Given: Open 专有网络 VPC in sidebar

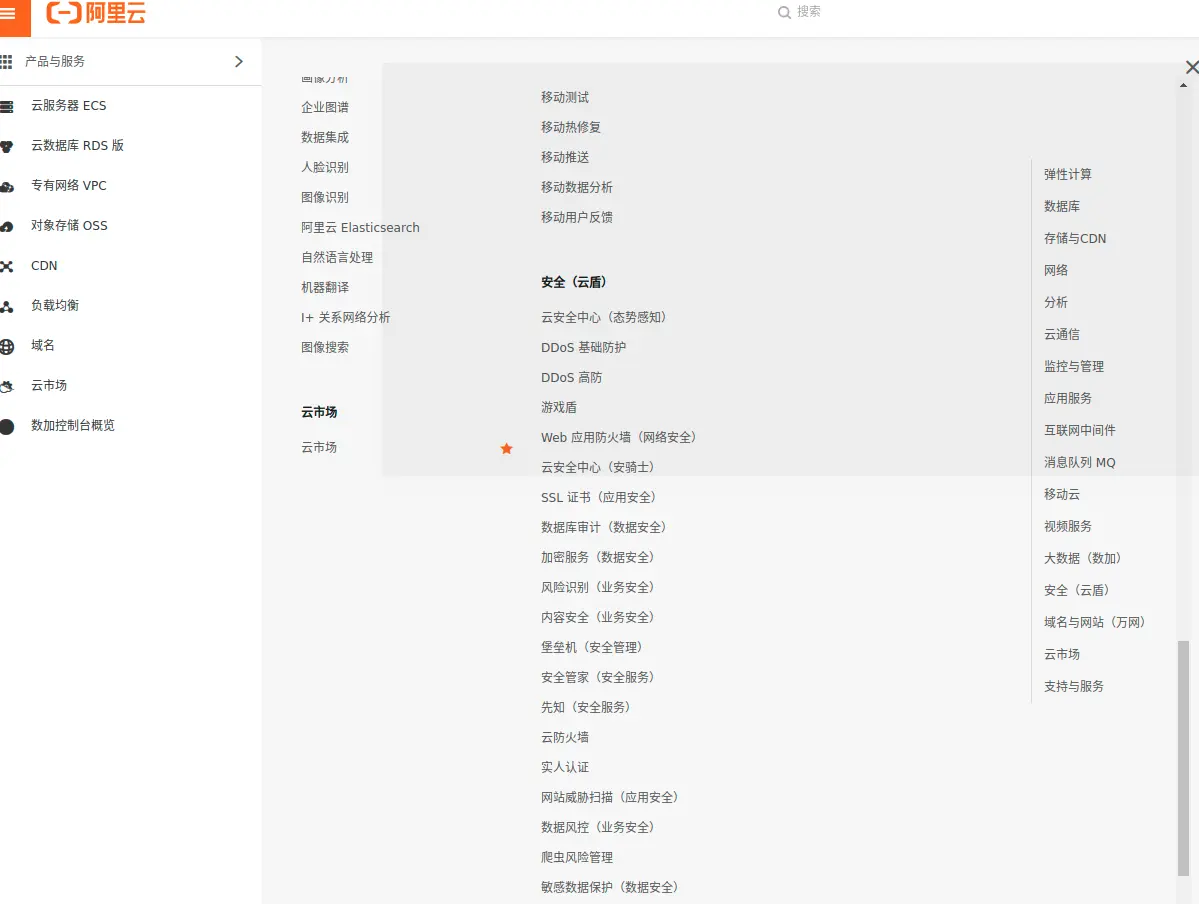Looking at the screenshot, I should (x=69, y=185).
